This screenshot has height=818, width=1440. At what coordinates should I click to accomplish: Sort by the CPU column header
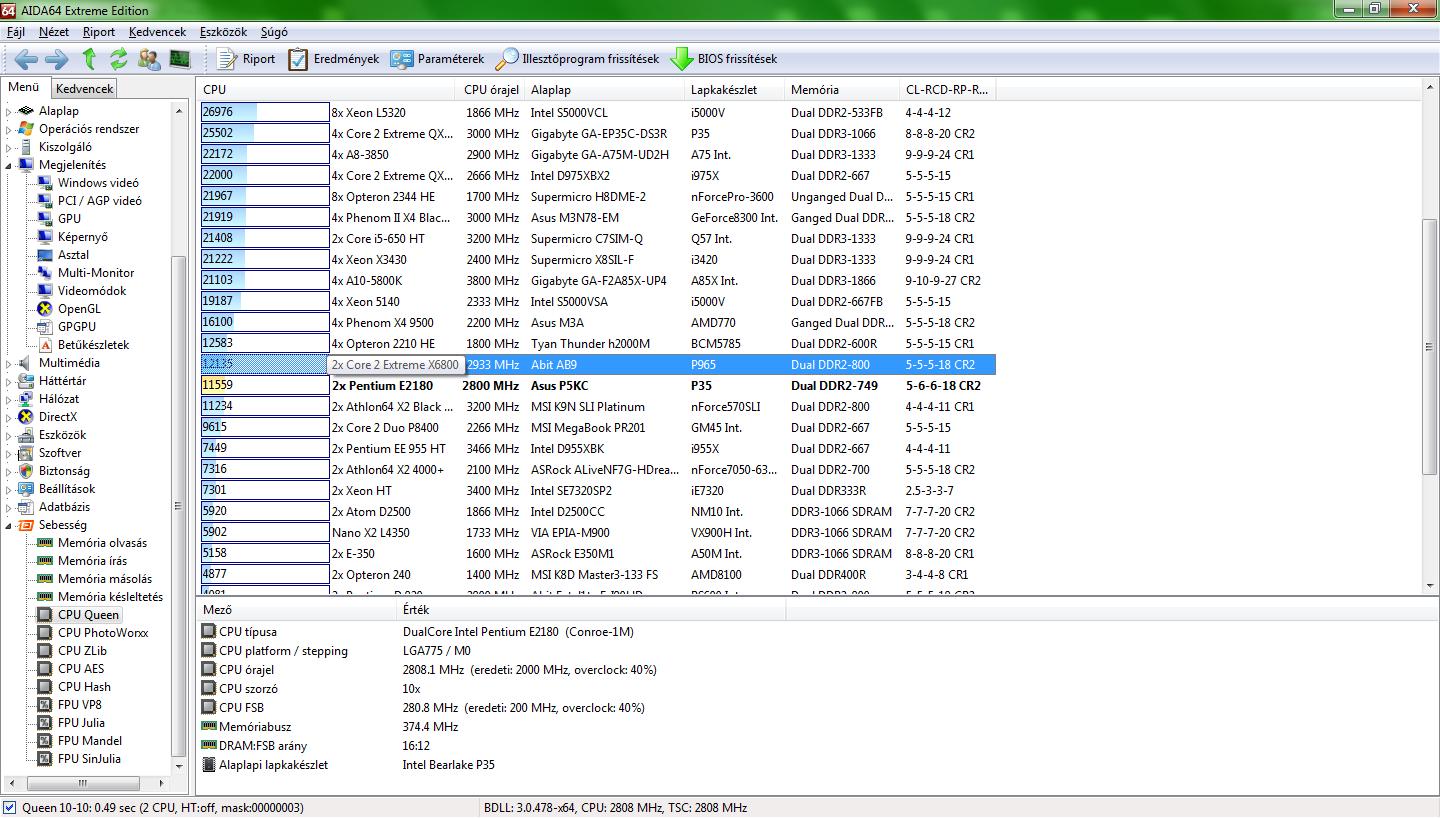[329, 89]
